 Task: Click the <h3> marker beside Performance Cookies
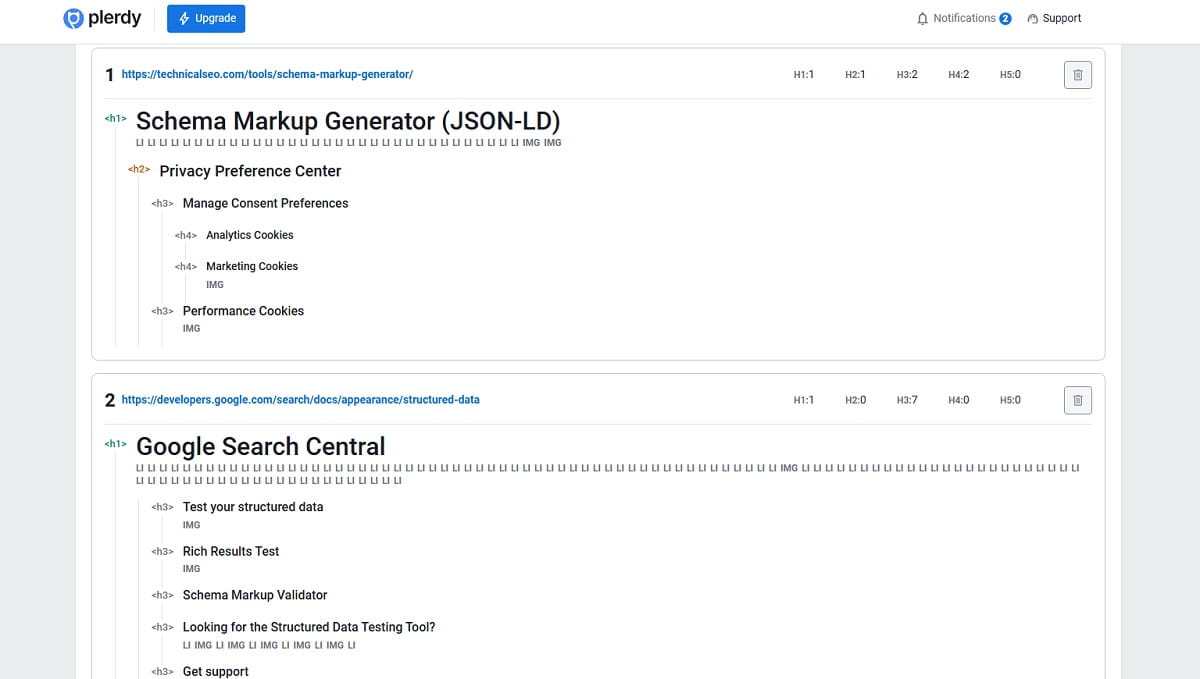point(162,311)
